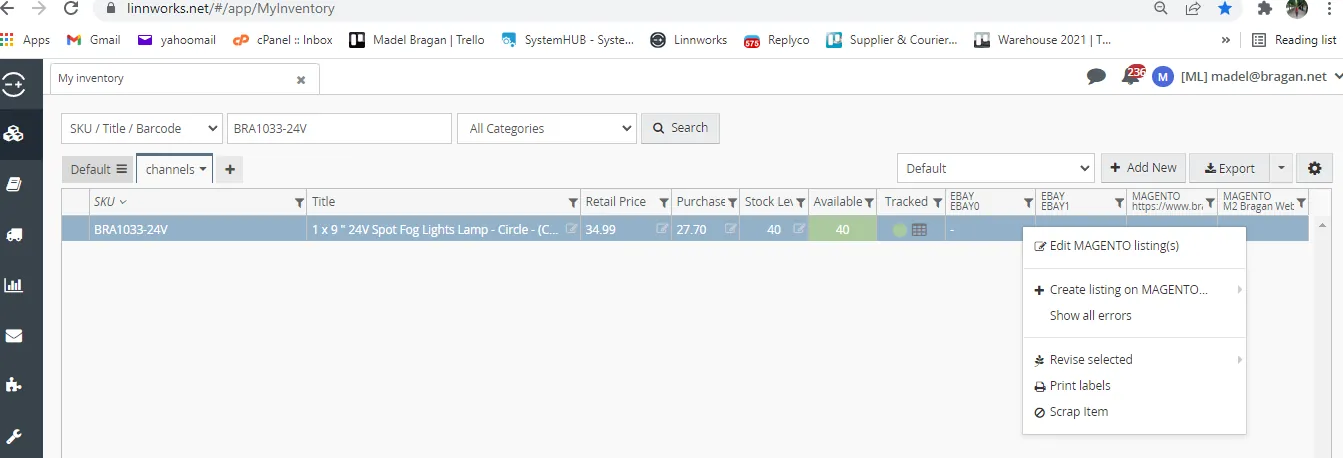This screenshot has height=458, width=1343.
Task: Click the search text field with BRA1033-24V
Action: 339,128
